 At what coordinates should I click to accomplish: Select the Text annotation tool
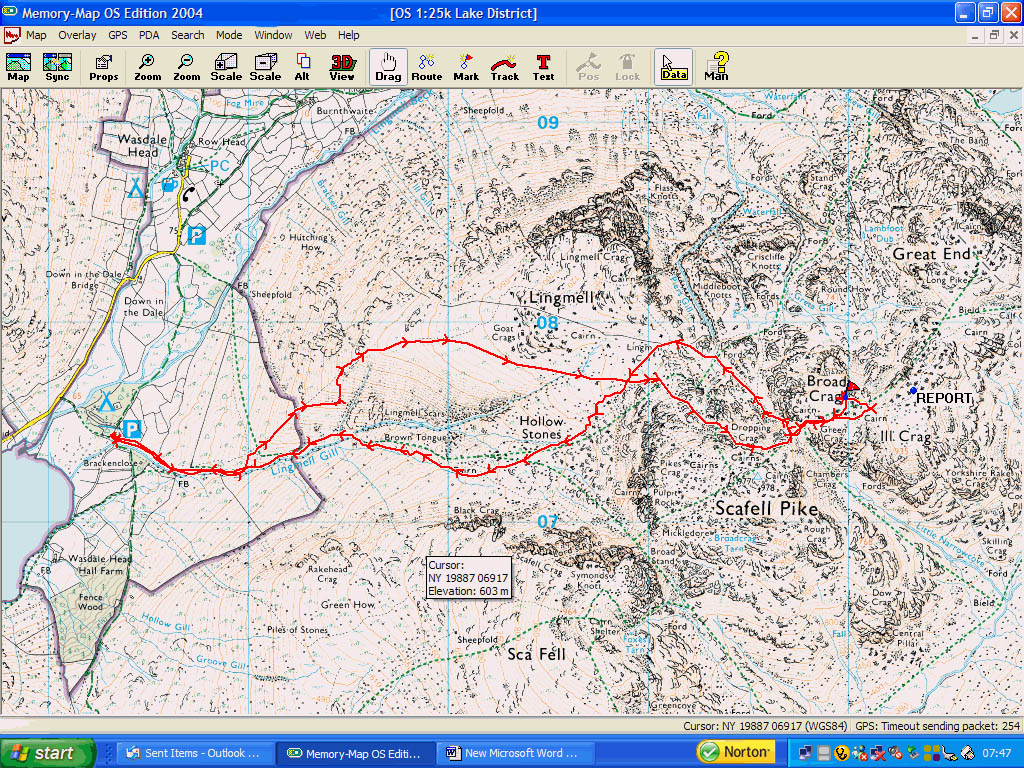(x=543, y=67)
